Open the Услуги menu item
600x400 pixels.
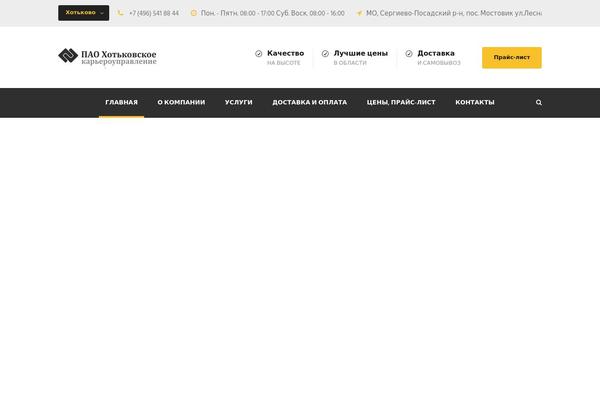coord(238,103)
